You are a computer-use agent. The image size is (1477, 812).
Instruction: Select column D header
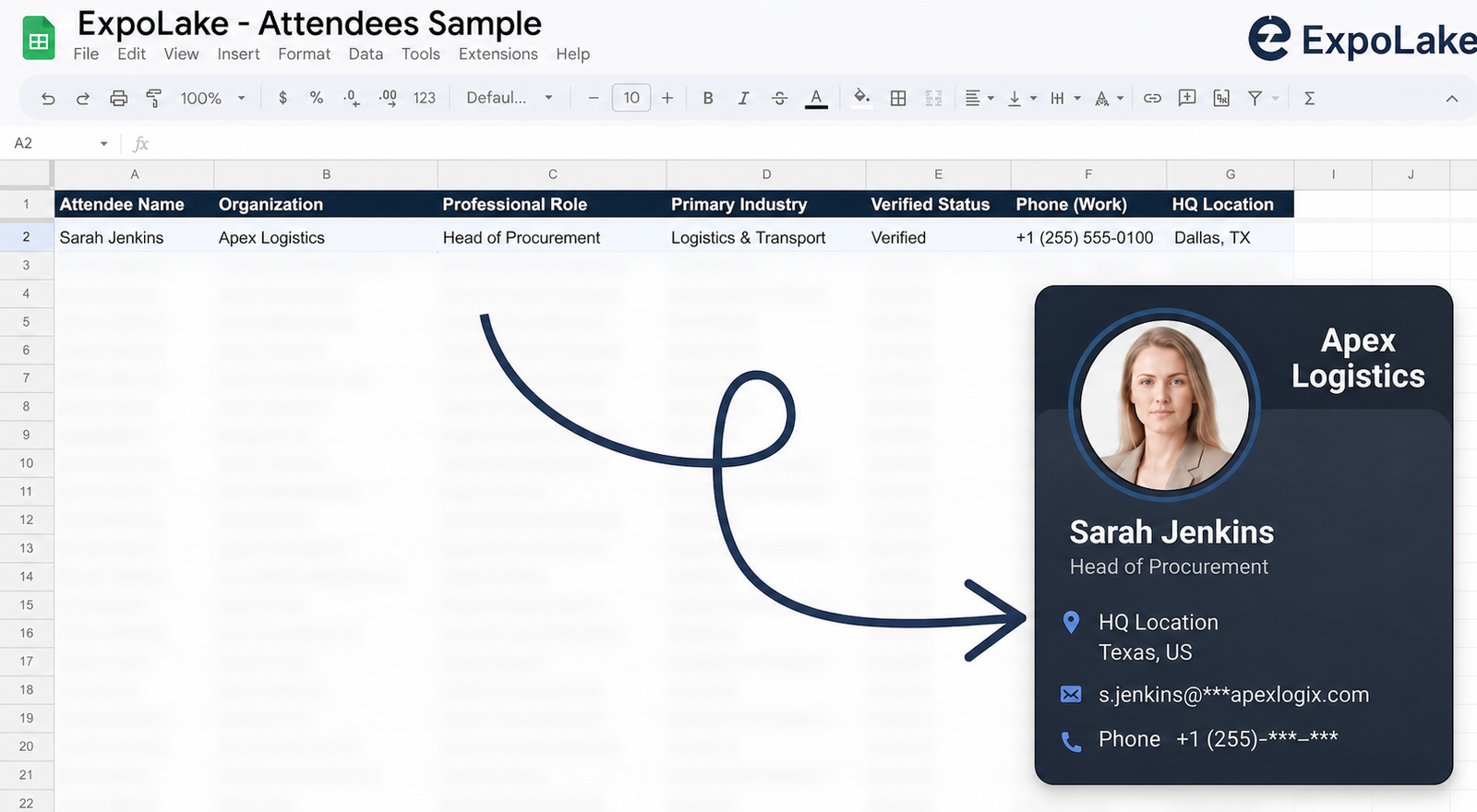pyautogui.click(x=766, y=174)
